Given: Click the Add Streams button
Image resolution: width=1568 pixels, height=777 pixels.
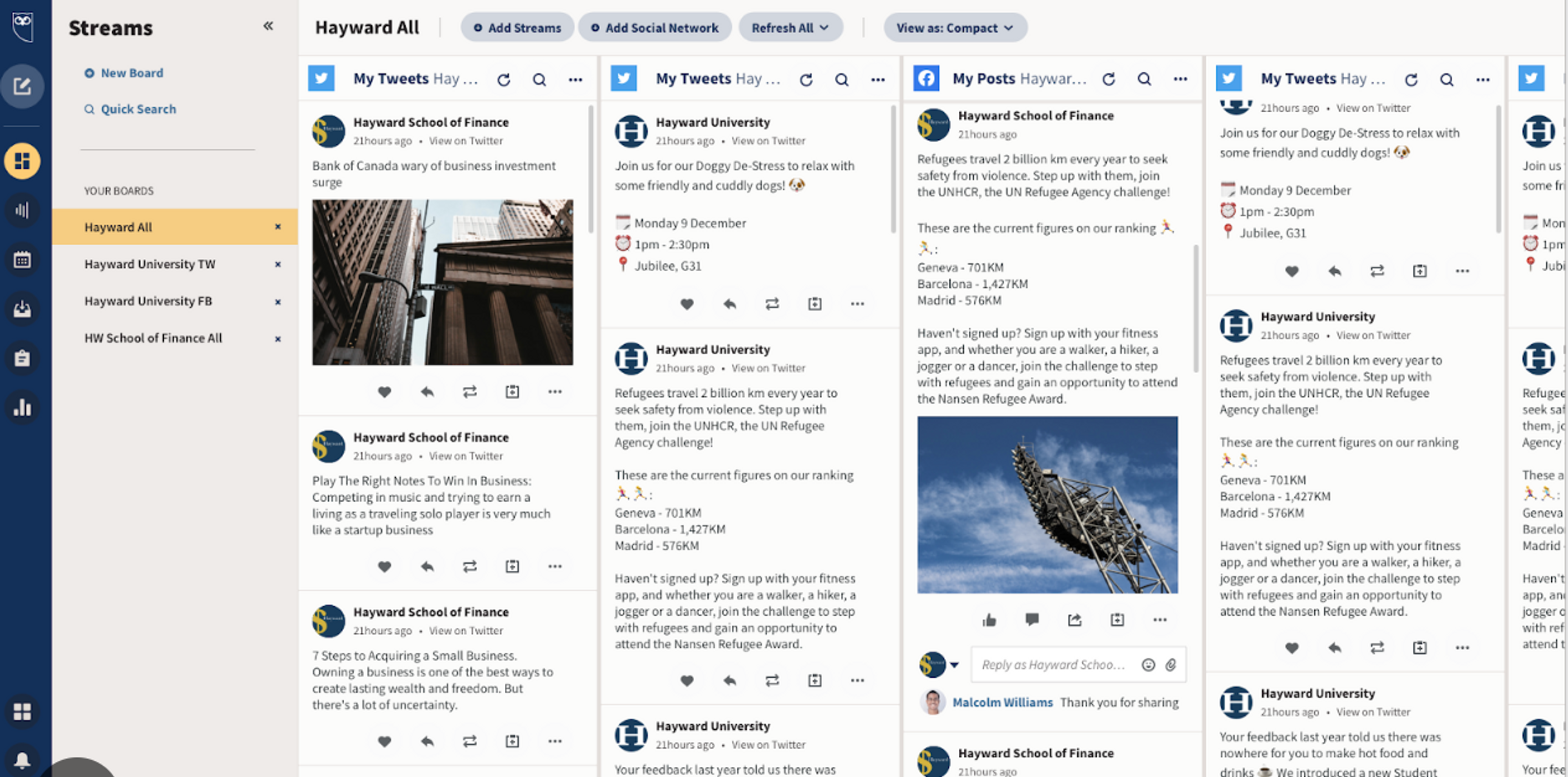Looking at the screenshot, I should pyautogui.click(x=517, y=28).
